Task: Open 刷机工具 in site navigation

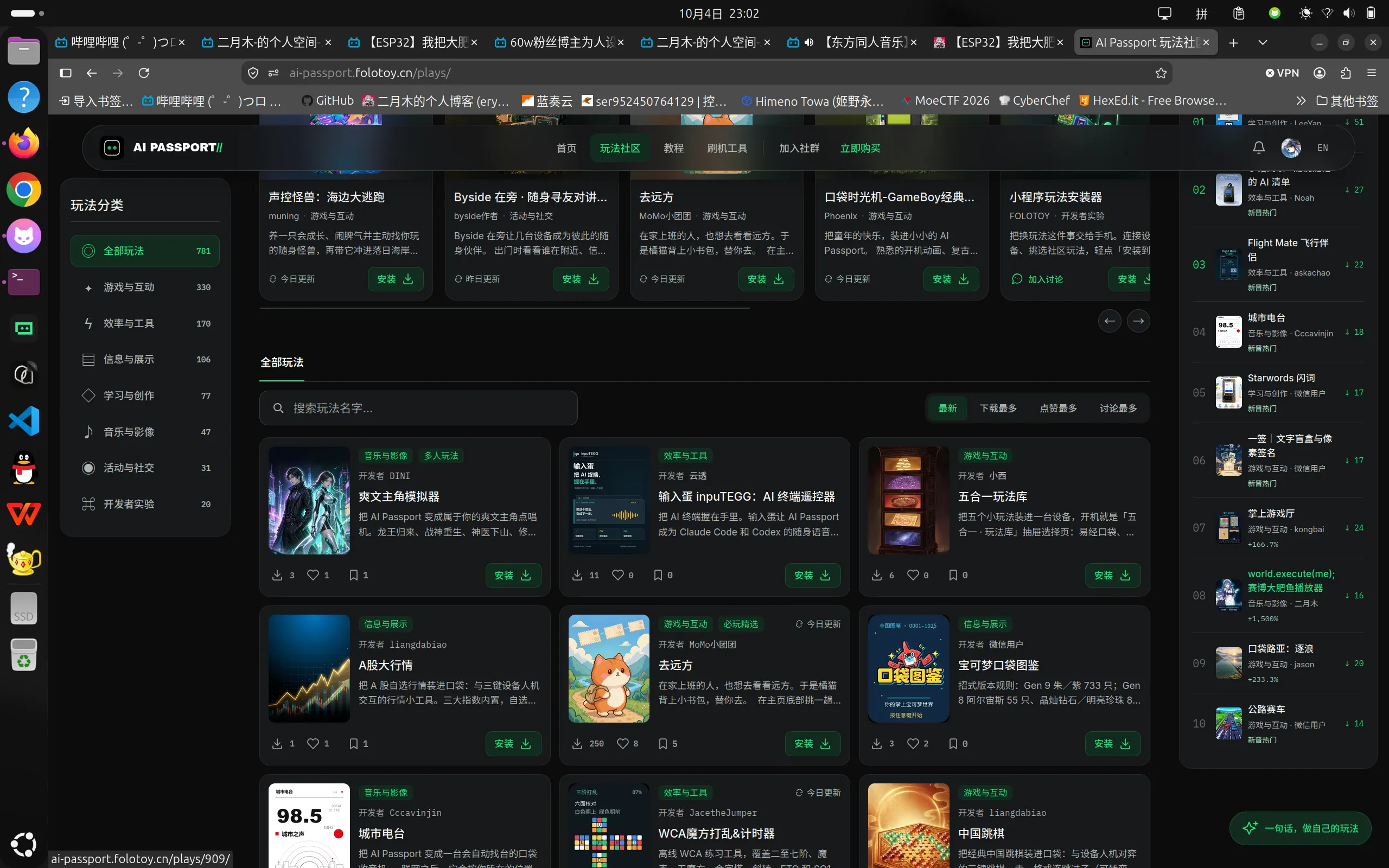Action: [x=727, y=148]
